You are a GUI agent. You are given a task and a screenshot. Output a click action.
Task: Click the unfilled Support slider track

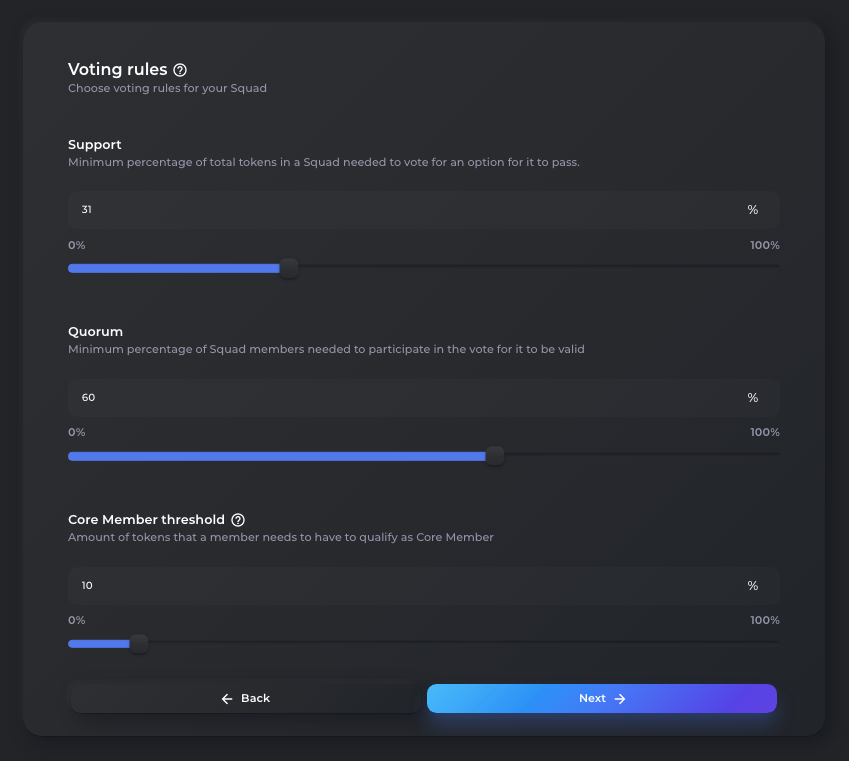click(539, 266)
